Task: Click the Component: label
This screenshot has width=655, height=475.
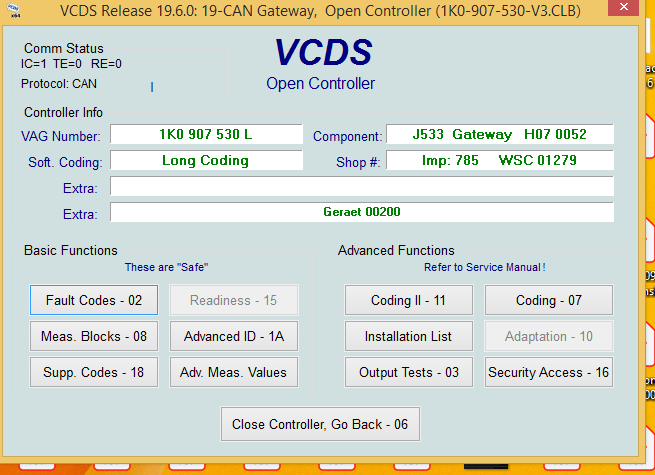Action: pyautogui.click(x=348, y=137)
